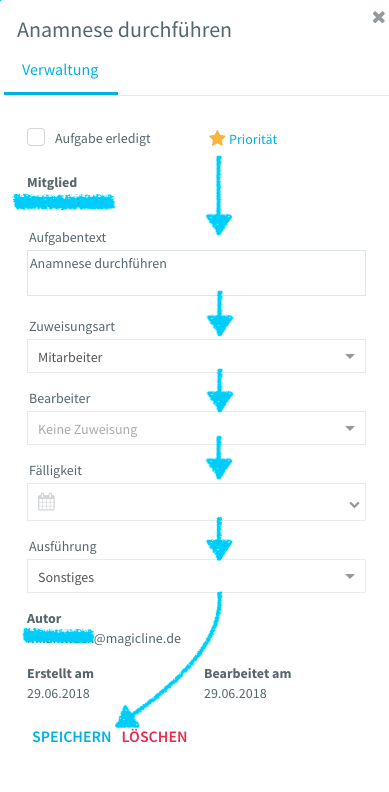Click the Autor magicline.de email address
389x792 pixels.
click(x=102, y=638)
